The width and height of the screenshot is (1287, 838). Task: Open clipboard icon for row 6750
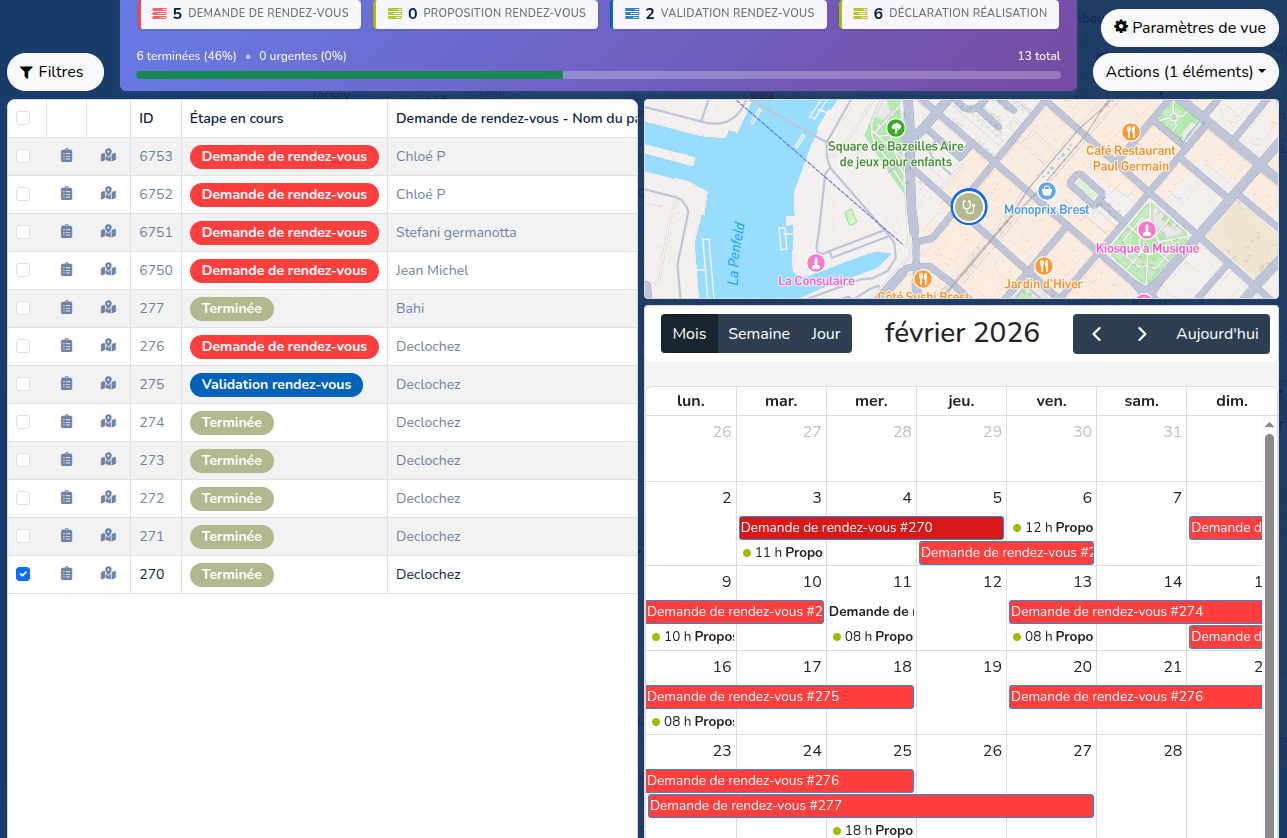[66, 270]
